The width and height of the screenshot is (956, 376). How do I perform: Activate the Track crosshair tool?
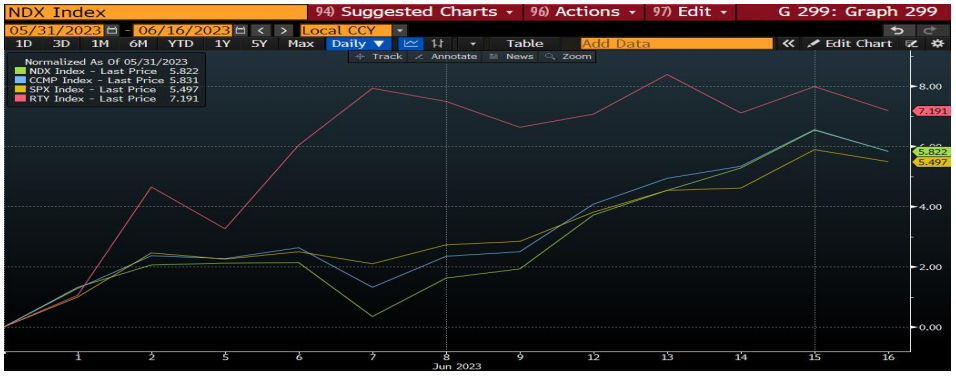click(379, 57)
